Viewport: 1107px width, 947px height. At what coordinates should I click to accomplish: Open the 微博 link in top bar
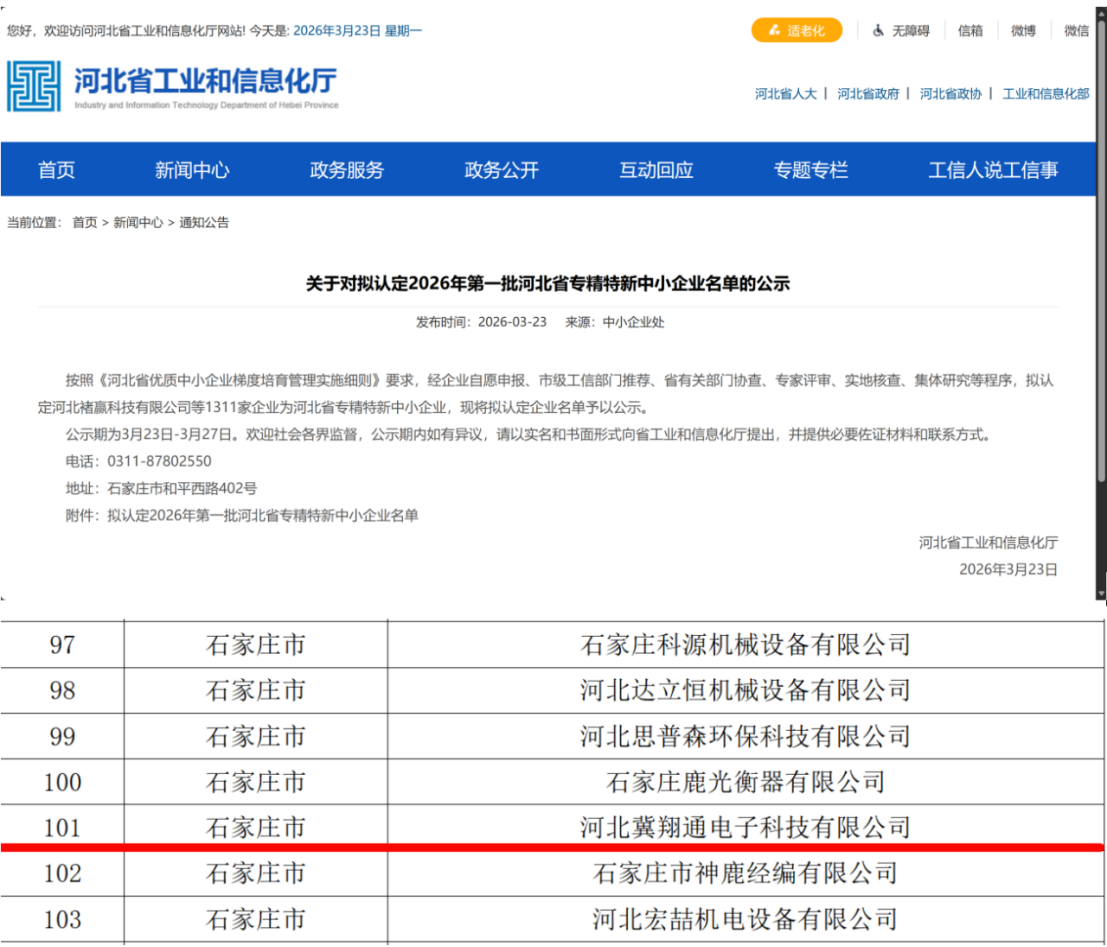1023,31
